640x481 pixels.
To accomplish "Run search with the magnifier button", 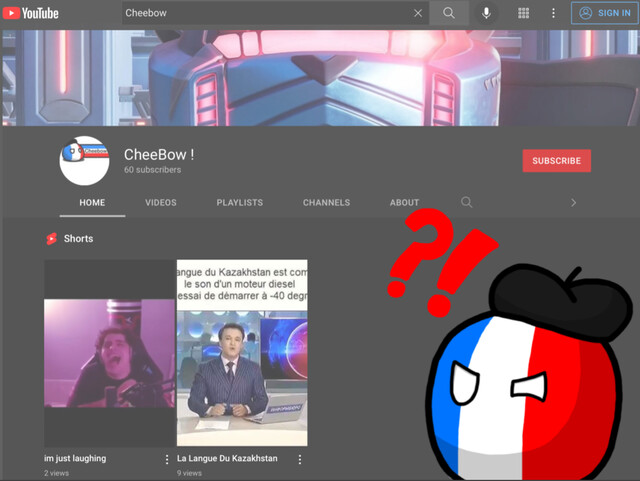I will point(449,13).
